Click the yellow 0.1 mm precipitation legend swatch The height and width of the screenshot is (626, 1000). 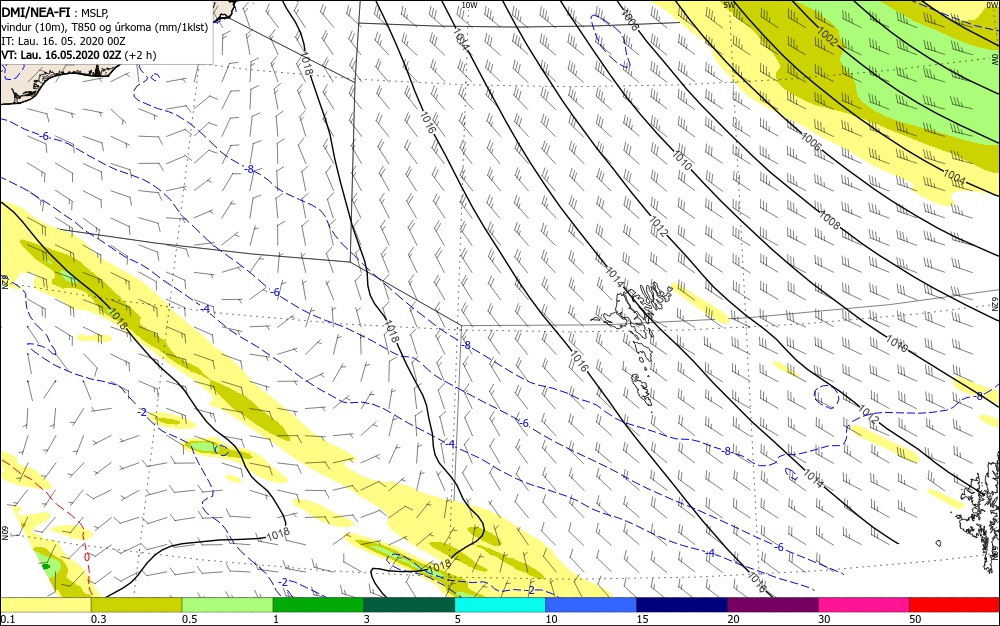coord(46,605)
